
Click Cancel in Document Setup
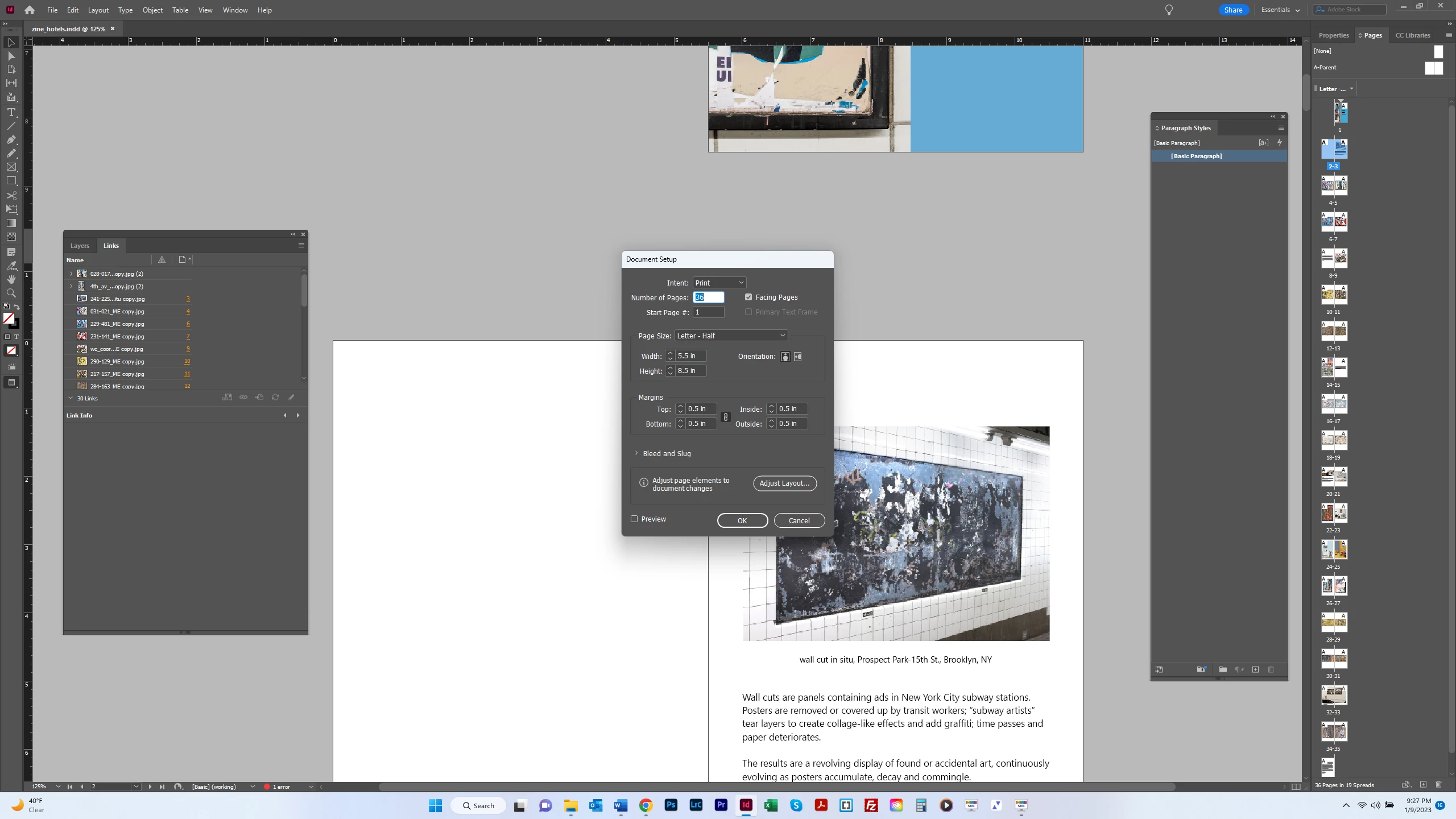[799, 520]
